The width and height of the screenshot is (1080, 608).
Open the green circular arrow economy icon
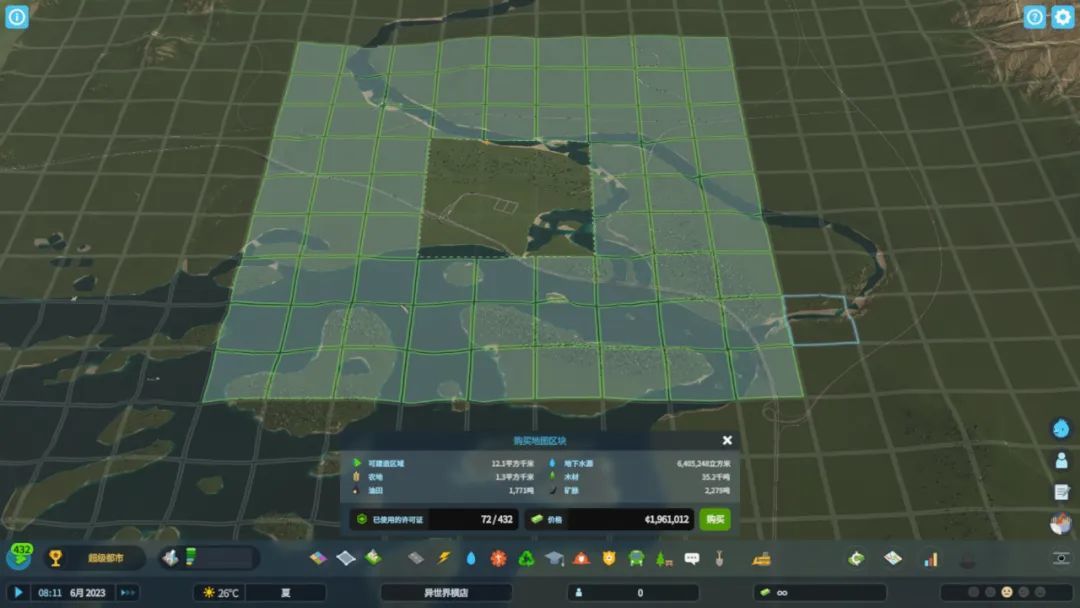856,558
